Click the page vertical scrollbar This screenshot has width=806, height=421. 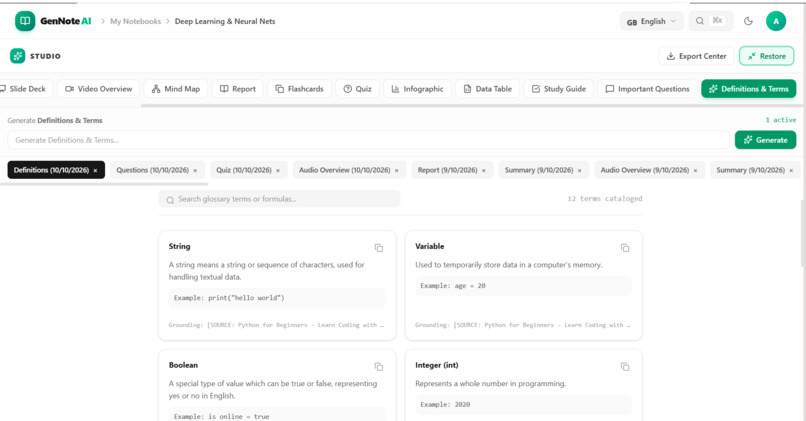pos(803,234)
